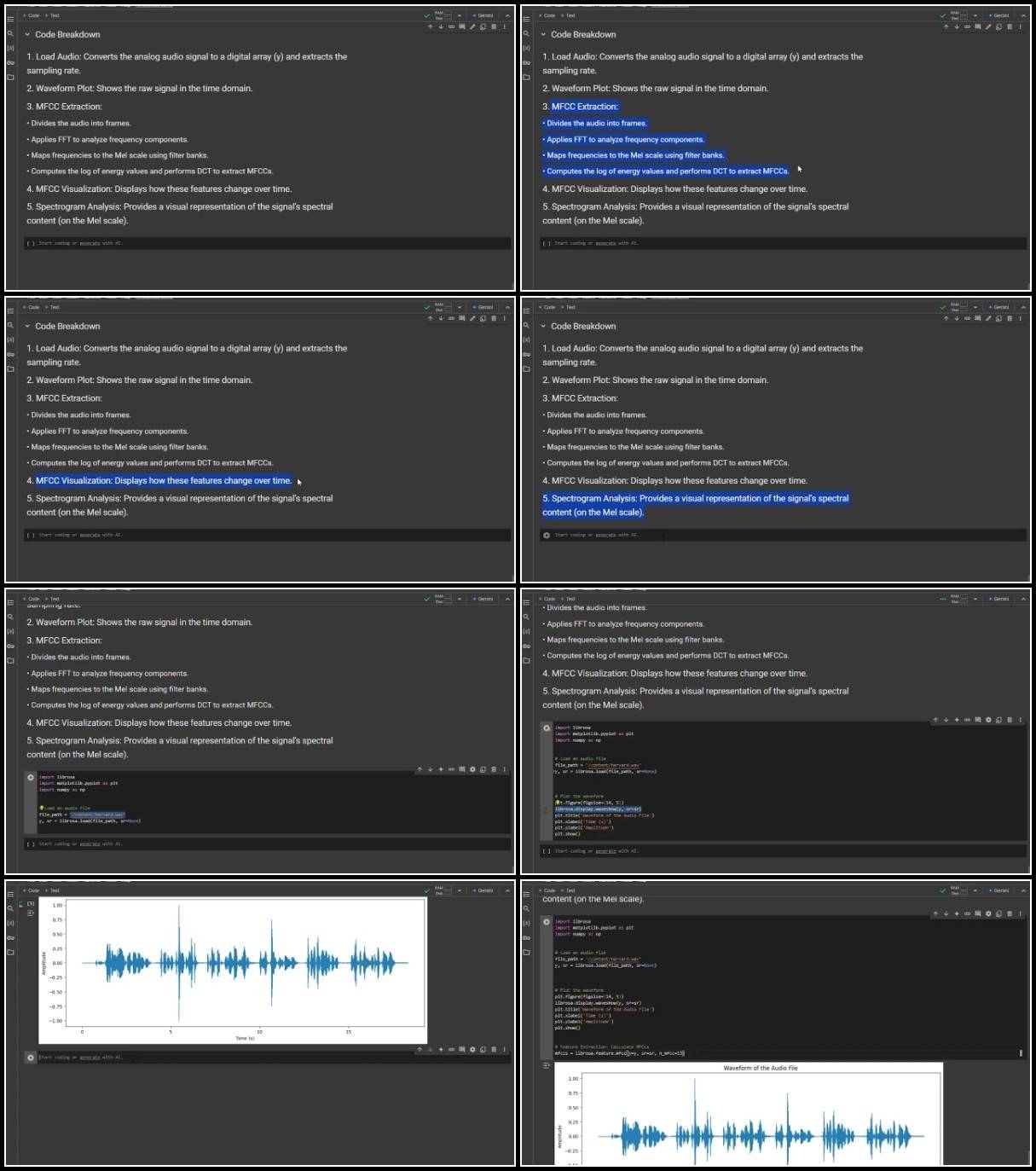Edit text cell pencil in MFCC Extraction-highlighted panel

988,26
